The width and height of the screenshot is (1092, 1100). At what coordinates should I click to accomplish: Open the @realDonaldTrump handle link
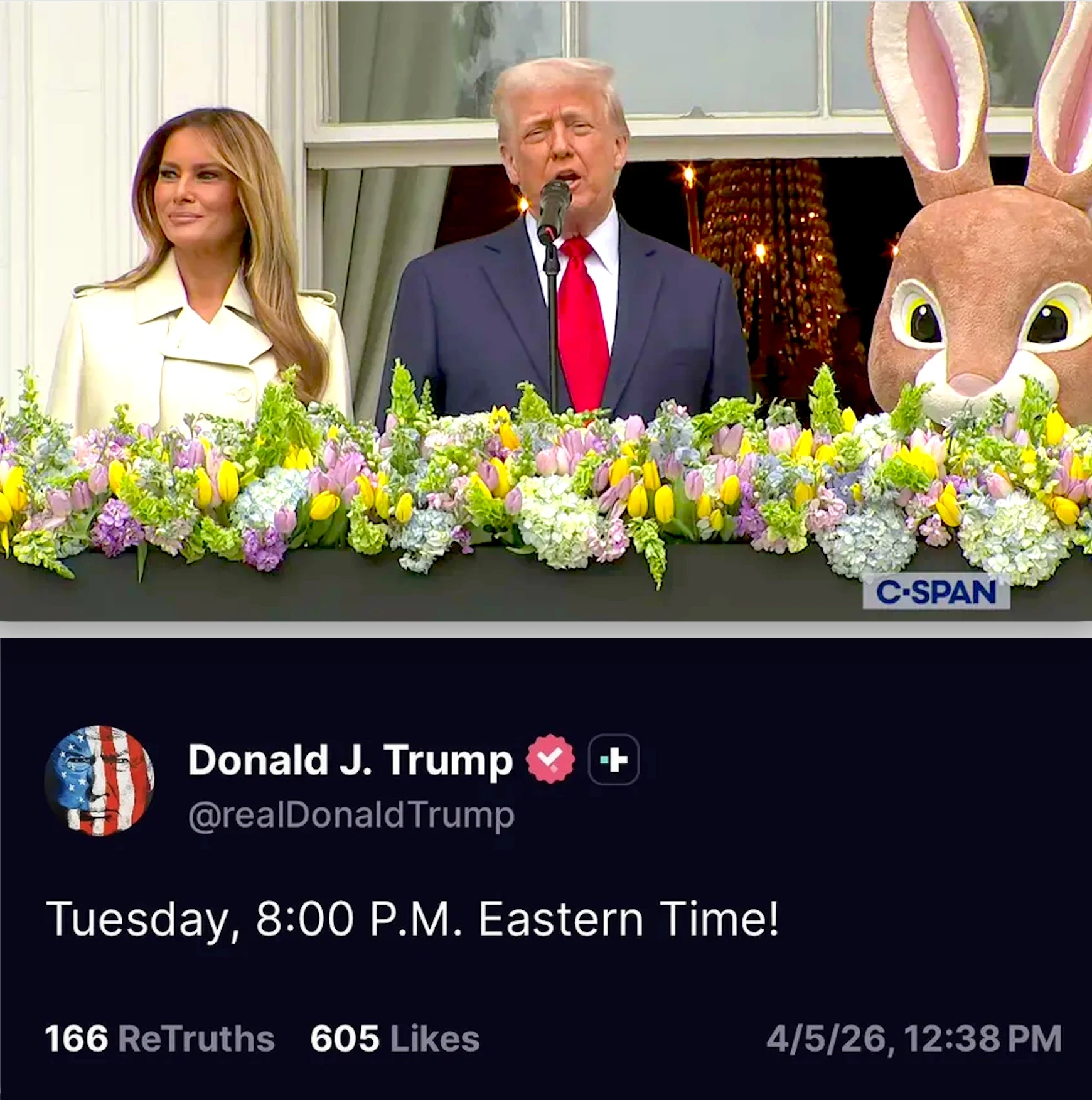coord(351,815)
